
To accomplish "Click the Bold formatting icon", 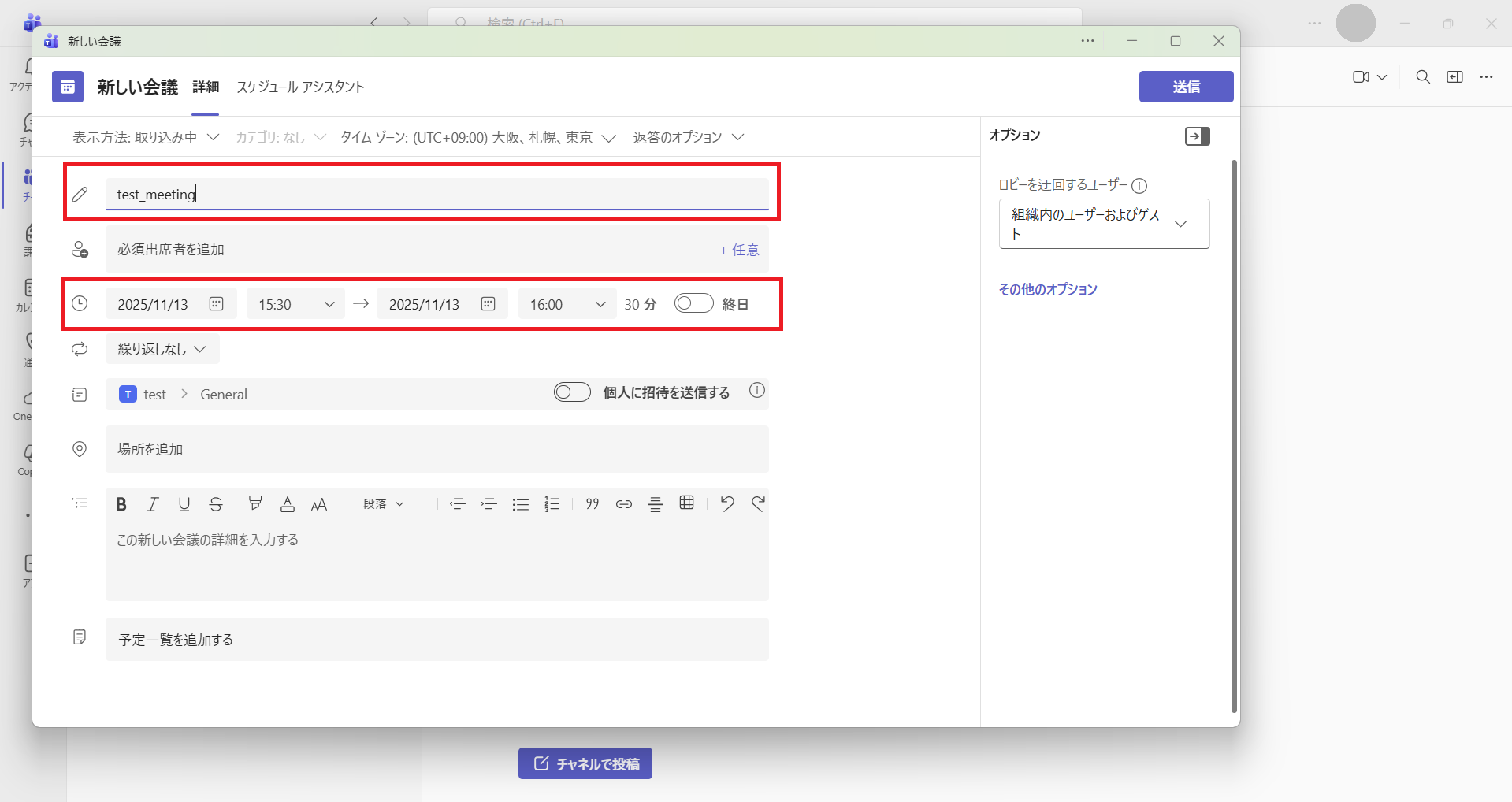I will point(121,504).
